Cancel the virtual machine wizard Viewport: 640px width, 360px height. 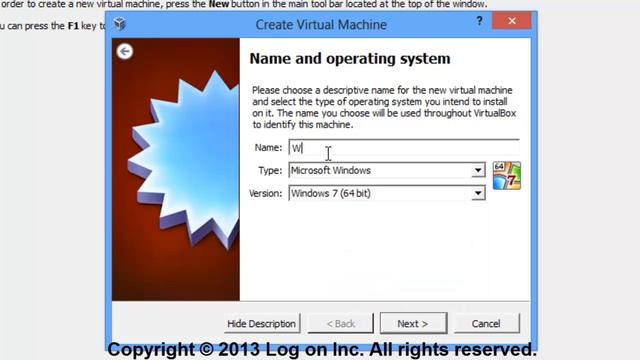click(486, 324)
